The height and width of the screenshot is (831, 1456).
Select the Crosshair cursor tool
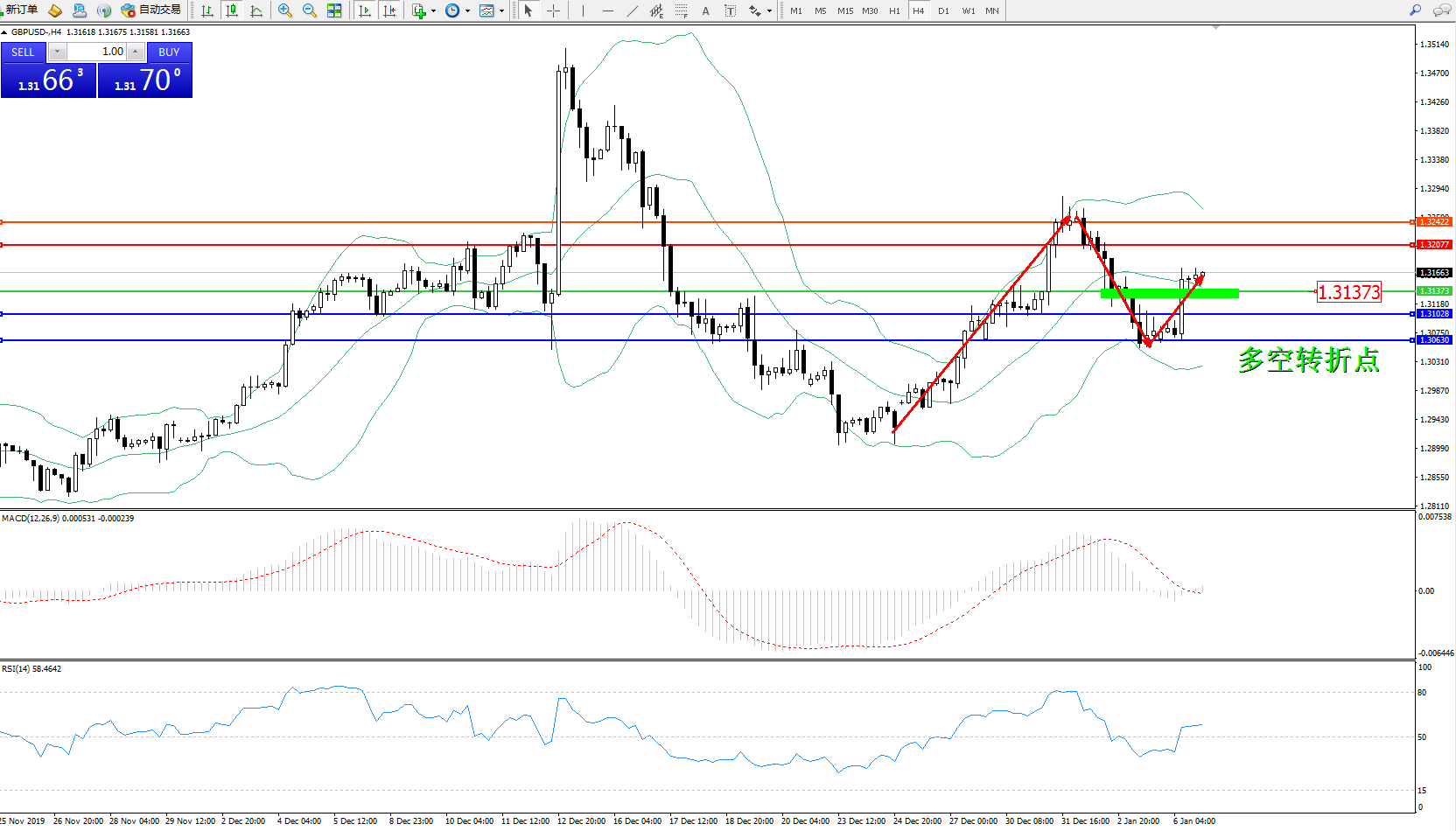[553, 10]
